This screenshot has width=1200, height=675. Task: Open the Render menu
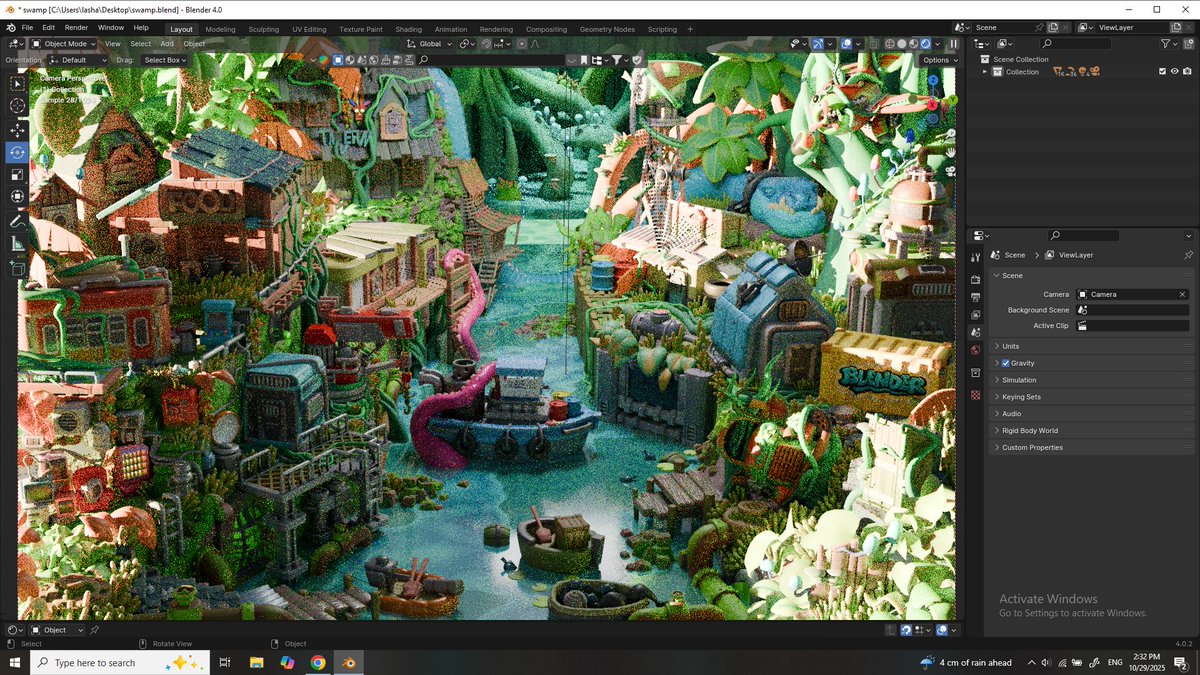(x=76, y=27)
